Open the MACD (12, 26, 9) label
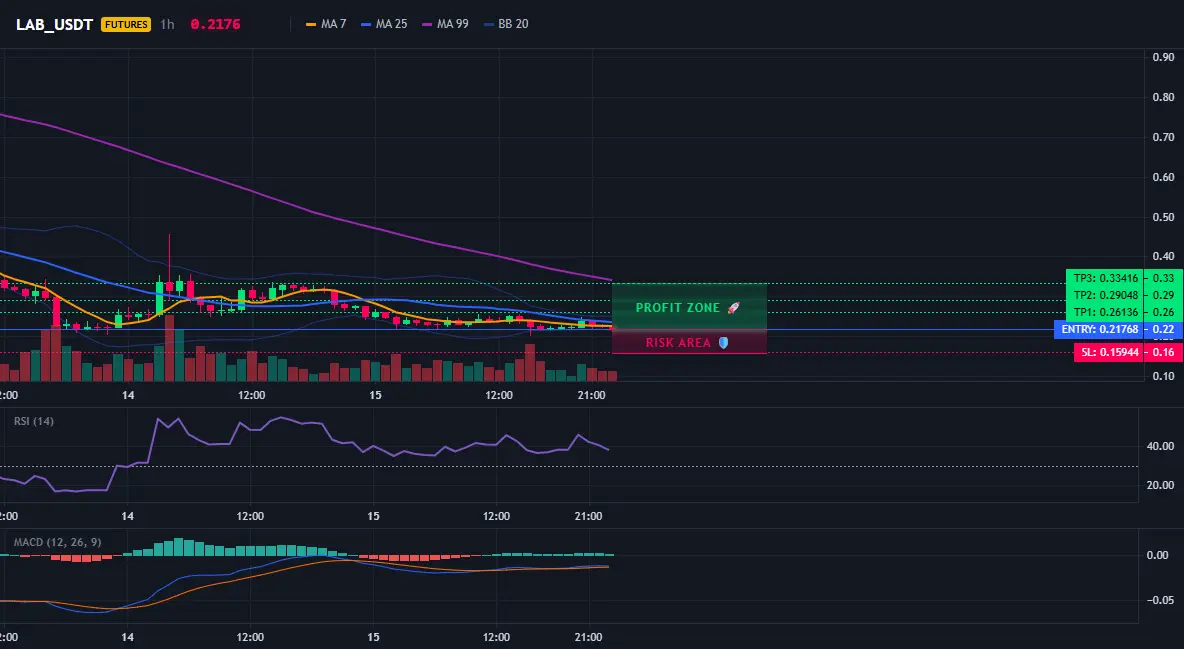 (x=57, y=542)
